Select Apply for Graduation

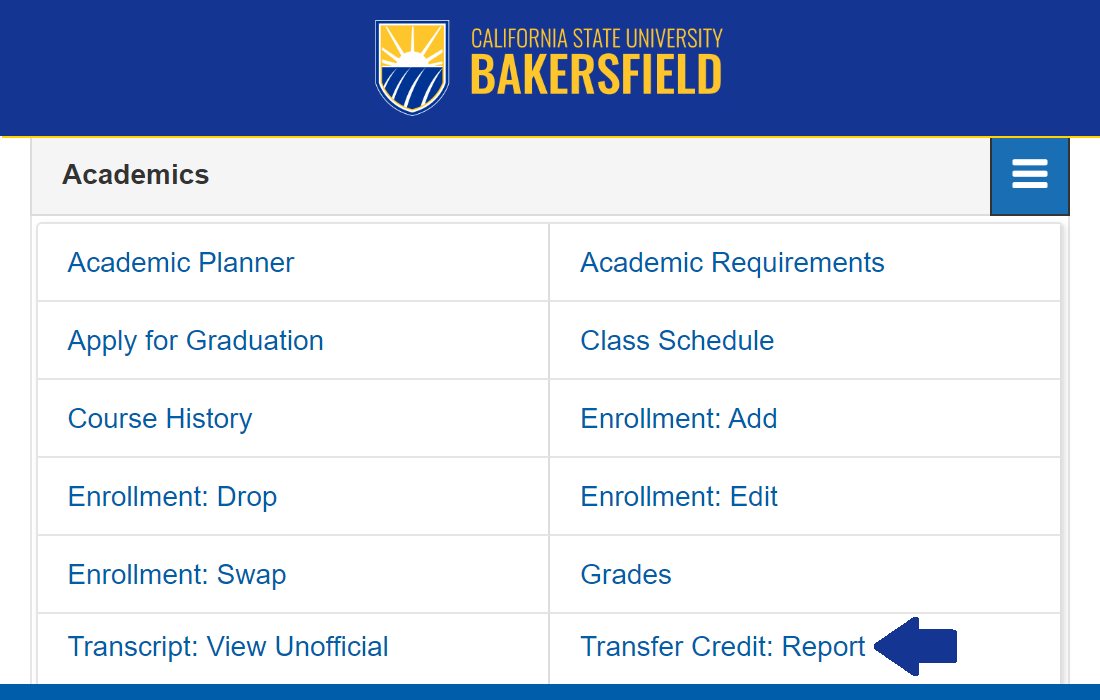(x=195, y=340)
